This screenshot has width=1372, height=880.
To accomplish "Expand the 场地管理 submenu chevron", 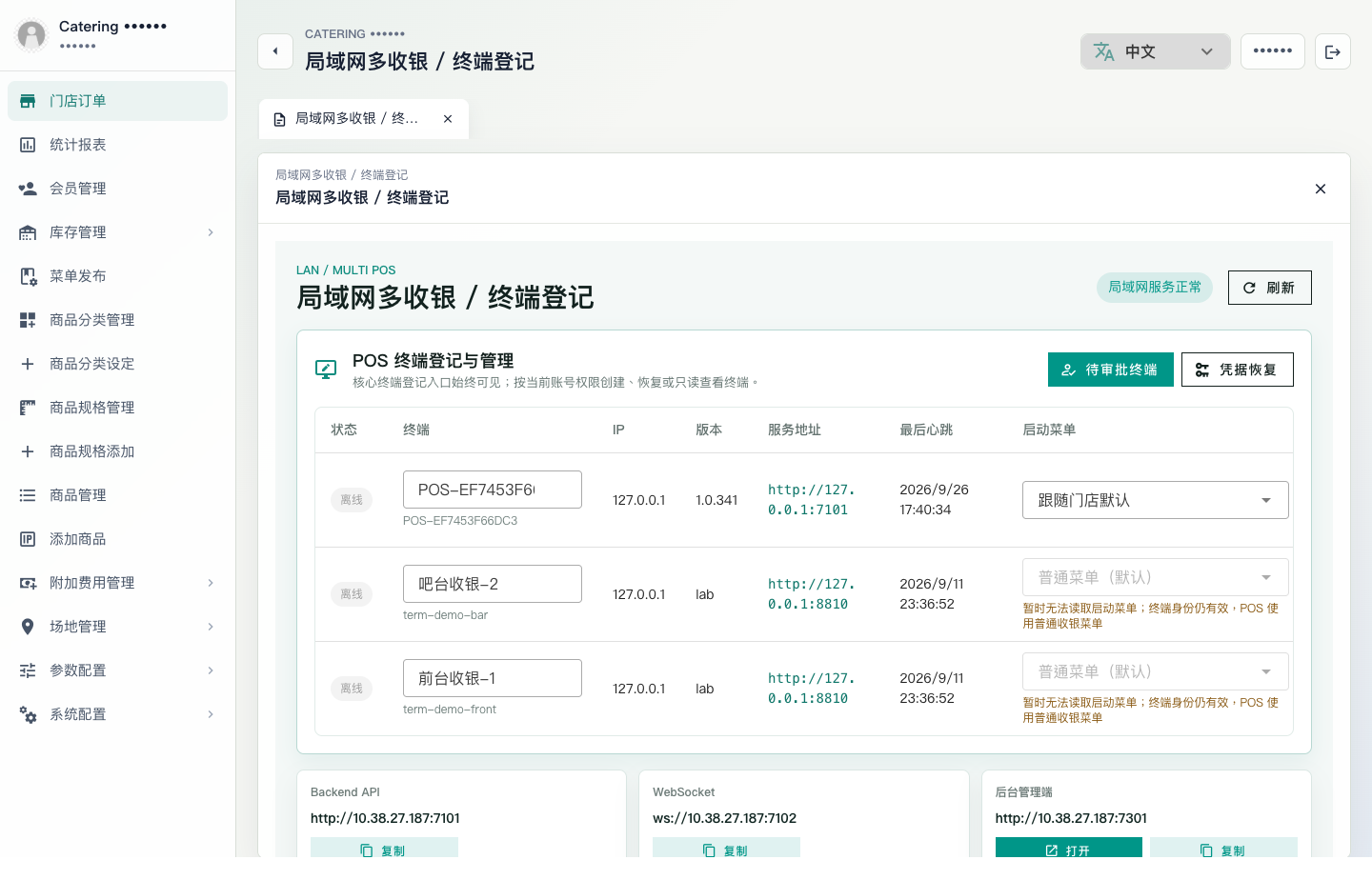I will pyautogui.click(x=211, y=627).
